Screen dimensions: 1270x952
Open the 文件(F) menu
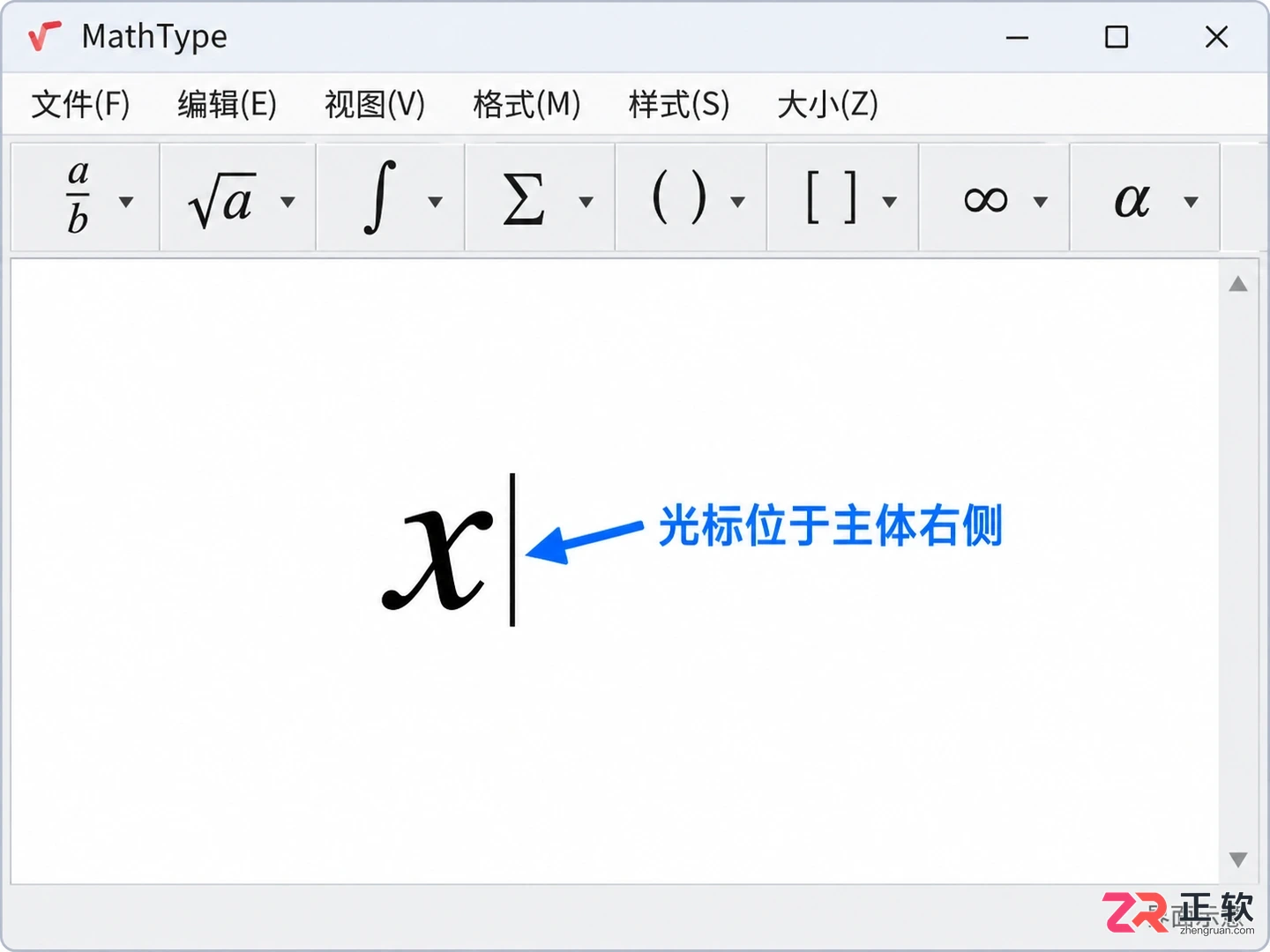[x=80, y=104]
